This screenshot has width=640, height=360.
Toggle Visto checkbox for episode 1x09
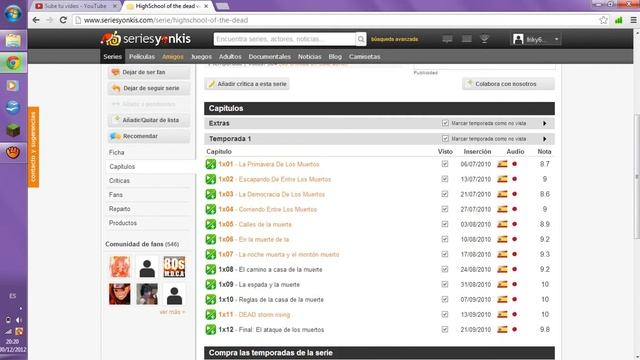tap(445, 284)
